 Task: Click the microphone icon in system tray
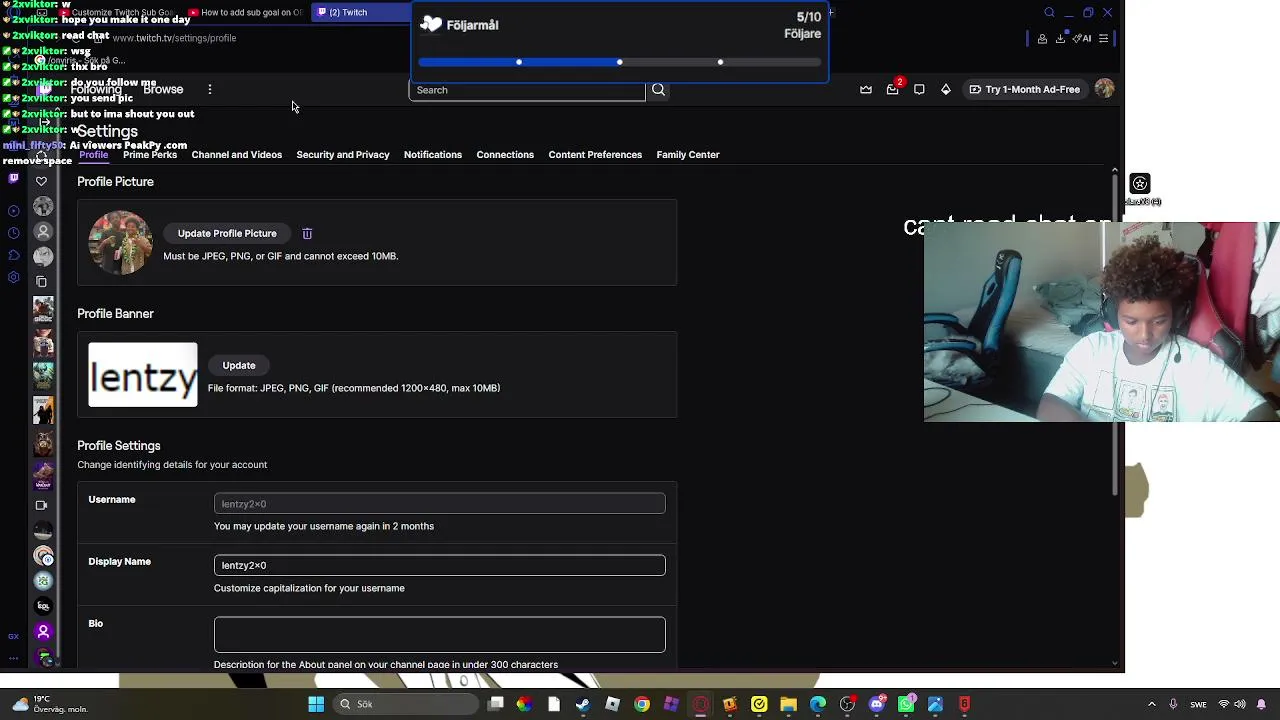pos(1173,704)
